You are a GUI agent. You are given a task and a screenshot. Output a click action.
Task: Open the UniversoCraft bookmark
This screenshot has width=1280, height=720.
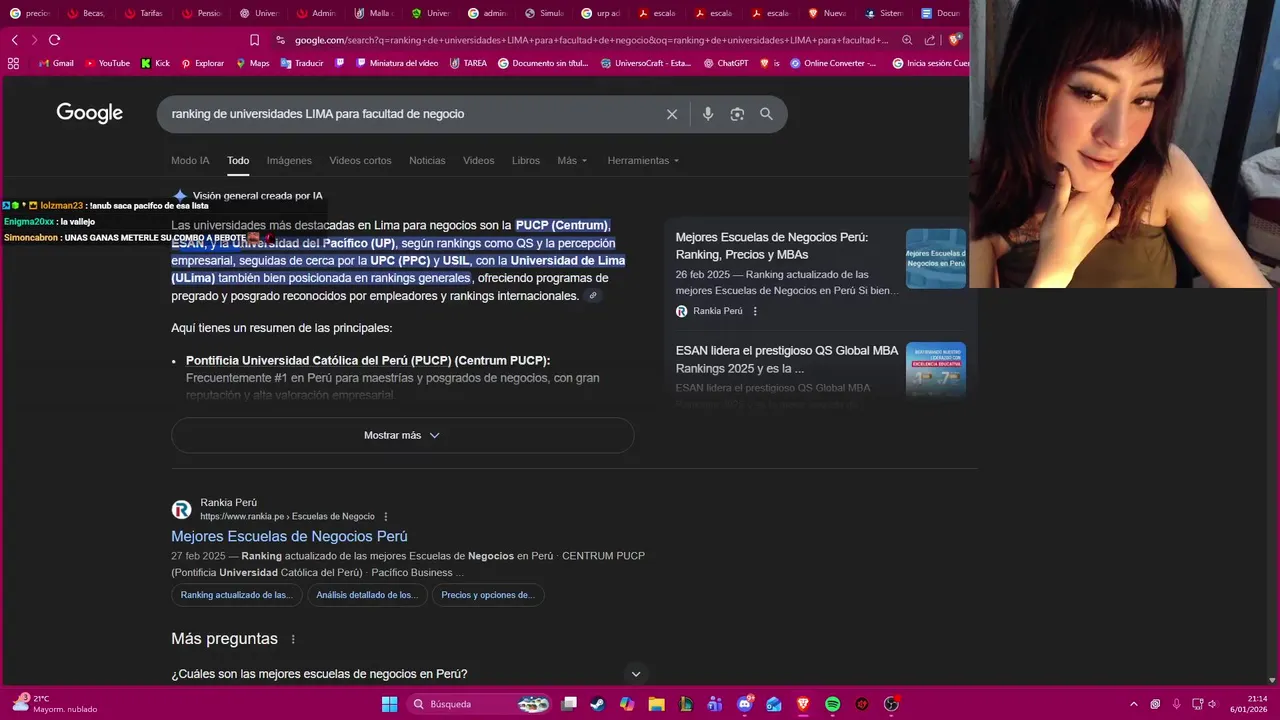pos(646,63)
